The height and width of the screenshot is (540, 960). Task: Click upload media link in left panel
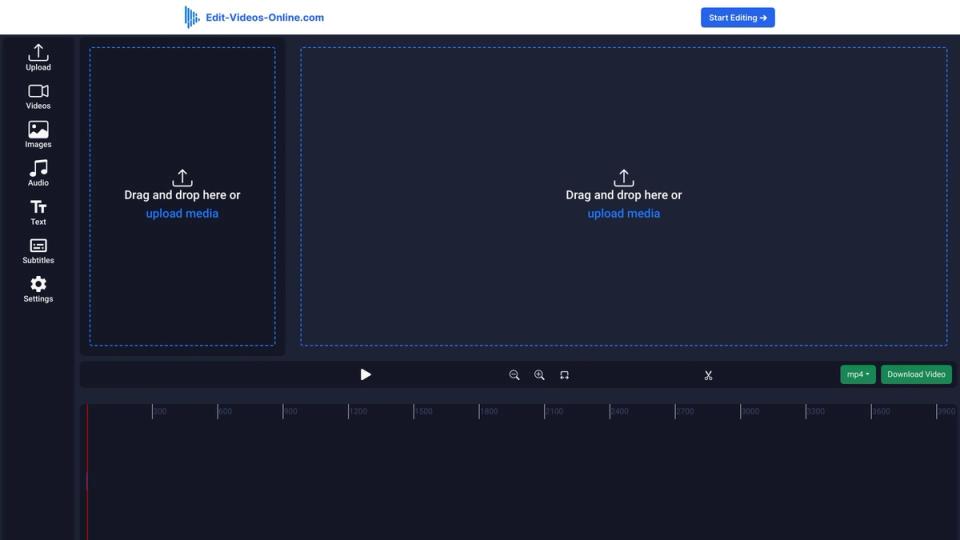182,213
